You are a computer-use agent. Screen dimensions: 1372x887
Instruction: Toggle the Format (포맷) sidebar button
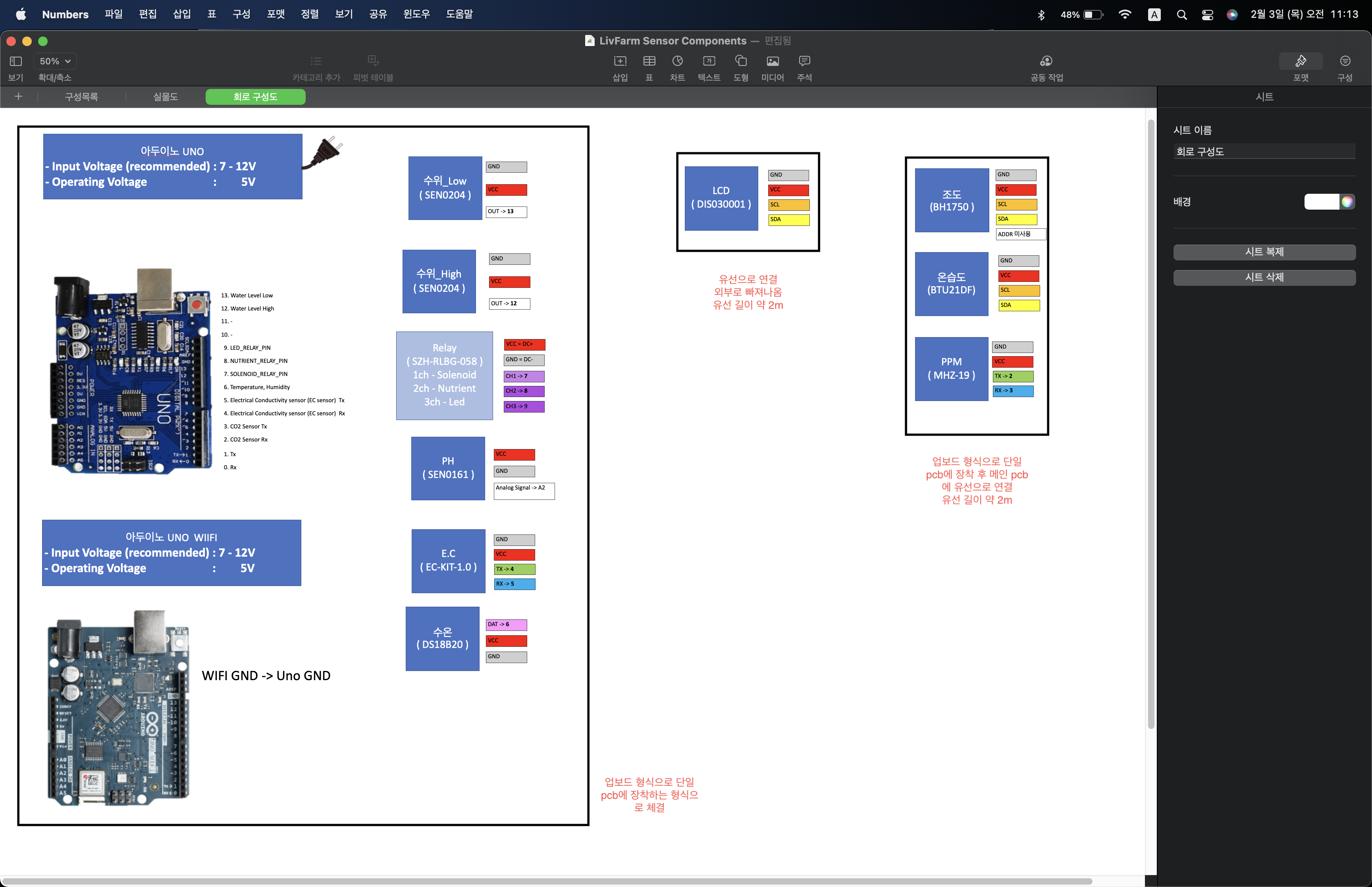[1301, 61]
